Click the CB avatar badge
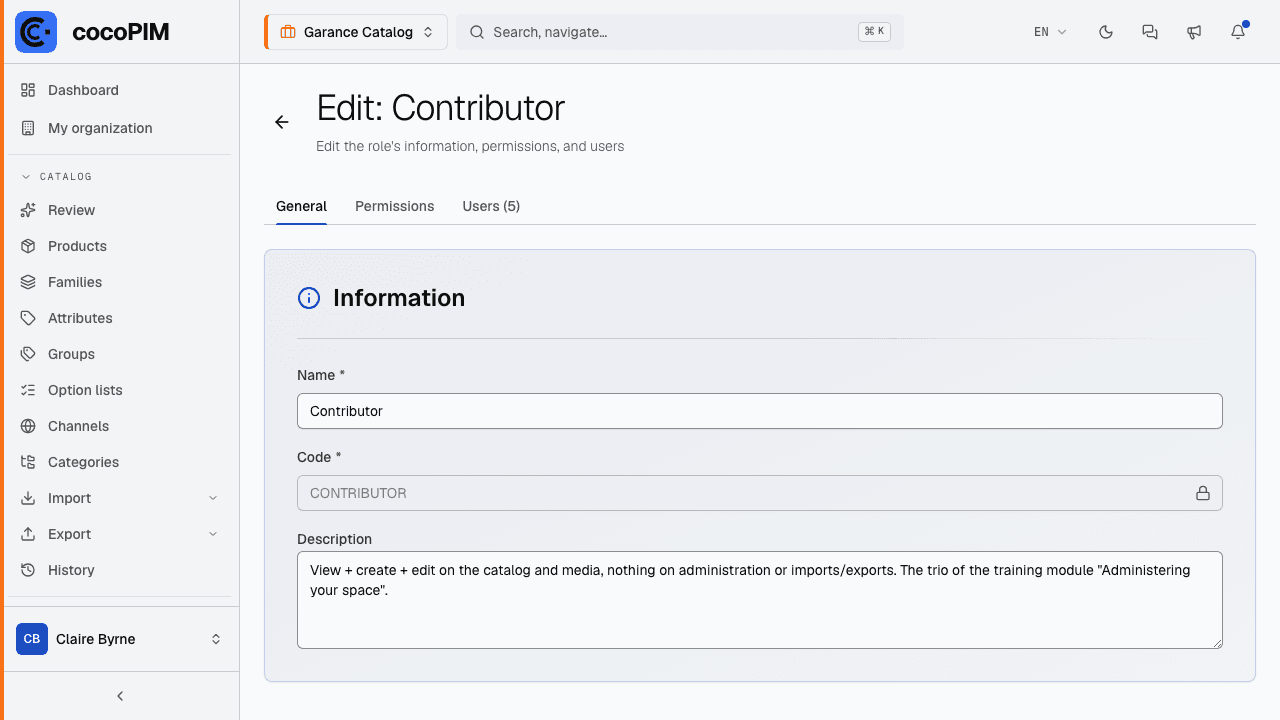This screenshot has height=720, width=1280. [x=32, y=639]
